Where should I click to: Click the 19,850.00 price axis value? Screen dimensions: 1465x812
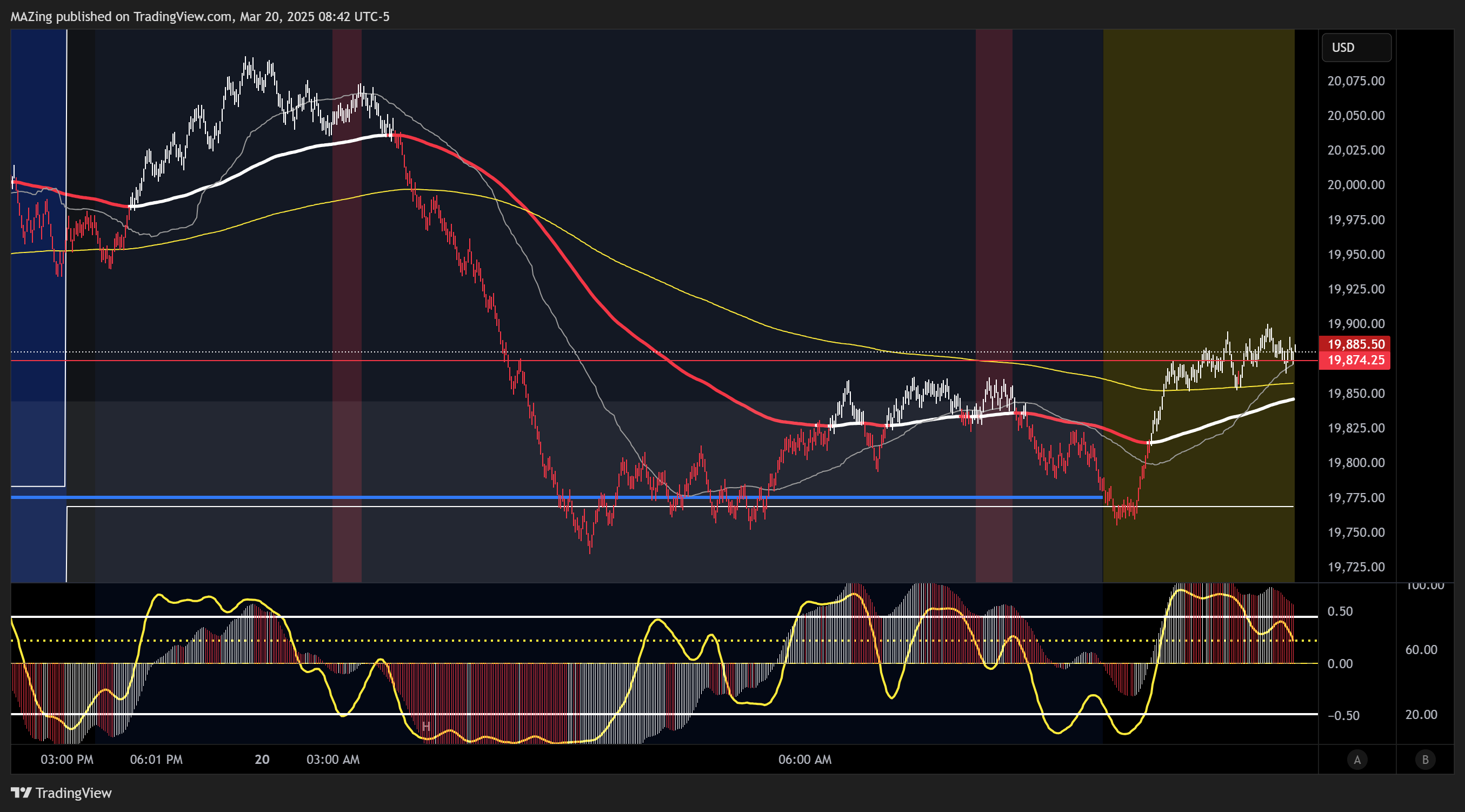tap(1356, 394)
